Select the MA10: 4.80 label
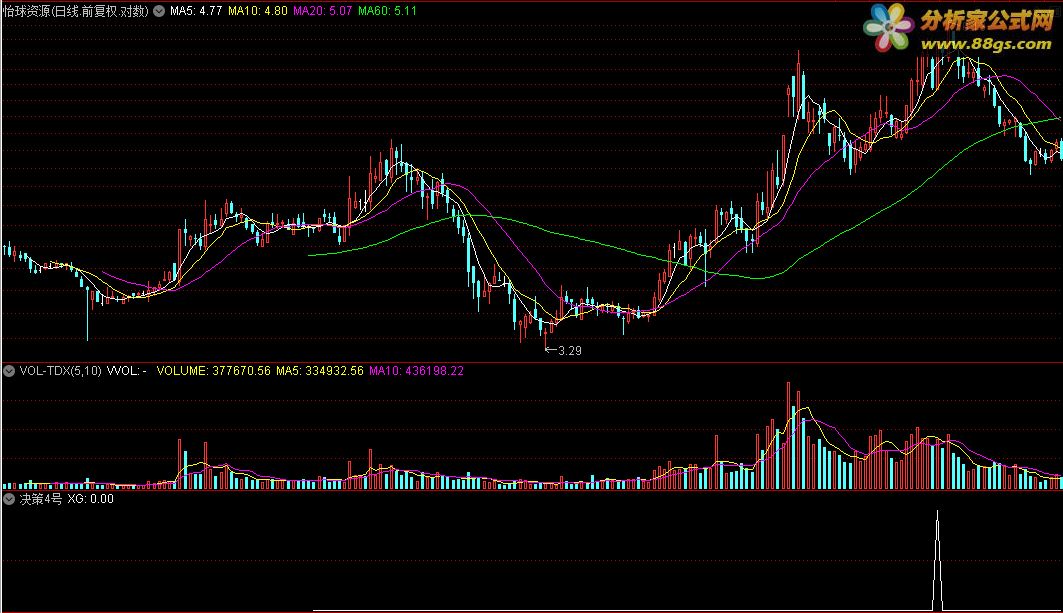1063x613 pixels. coord(258,11)
